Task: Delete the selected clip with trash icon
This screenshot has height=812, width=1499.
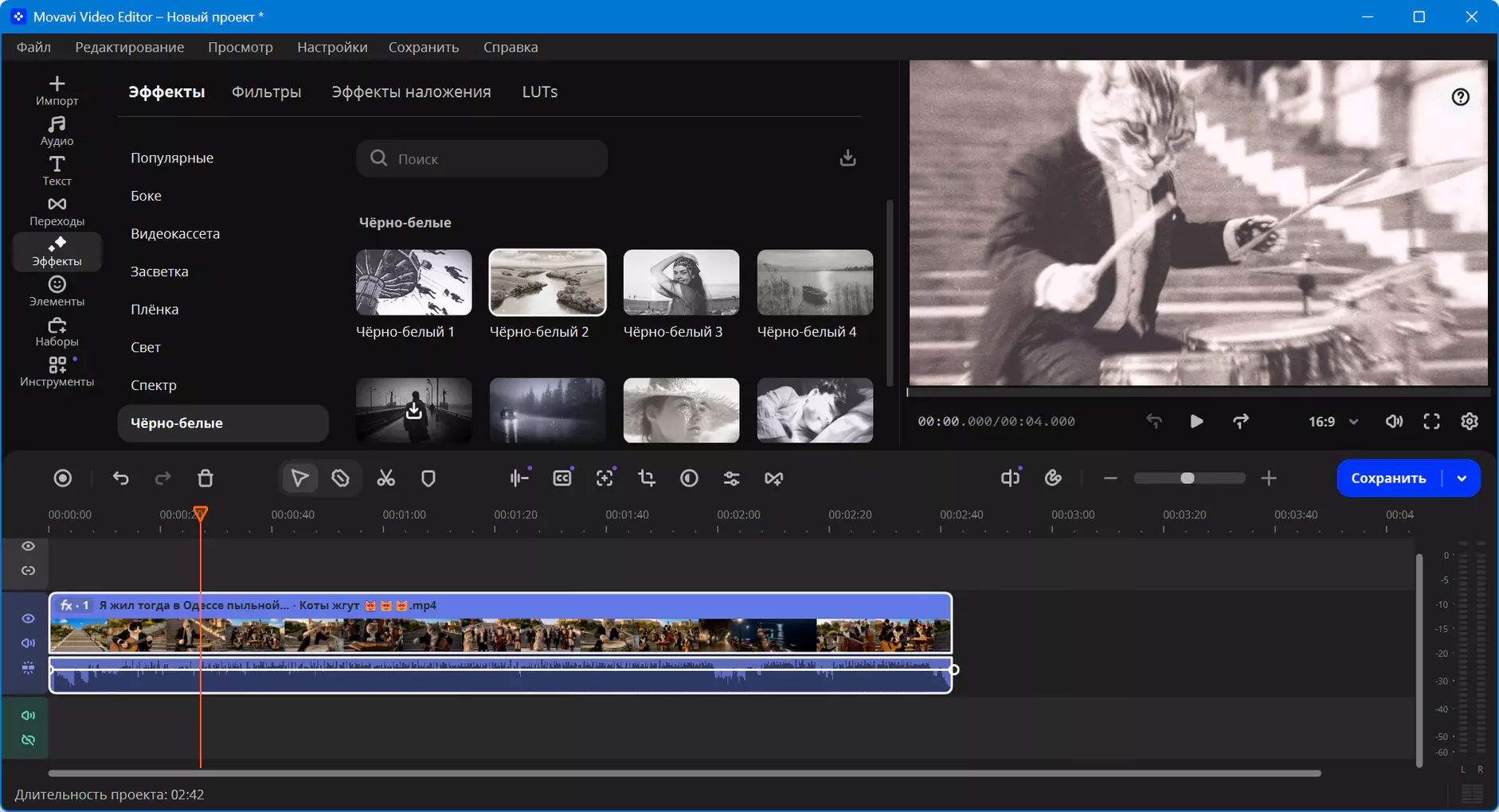Action: click(205, 478)
